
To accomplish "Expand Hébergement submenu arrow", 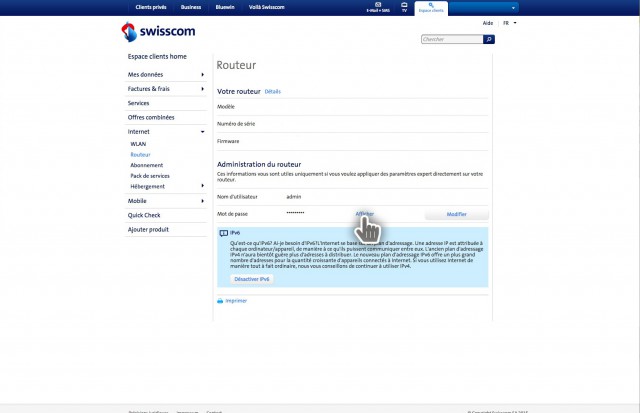I will point(202,186).
